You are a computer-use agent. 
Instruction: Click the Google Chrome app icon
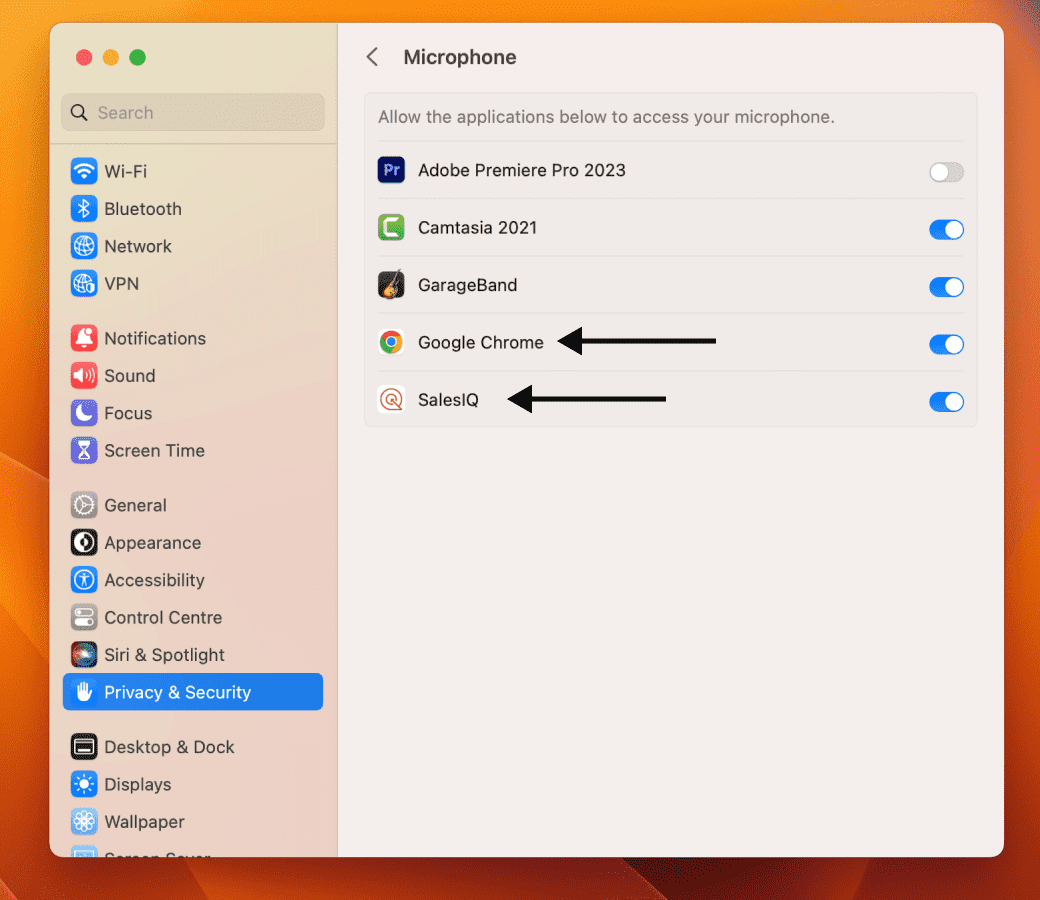point(391,342)
